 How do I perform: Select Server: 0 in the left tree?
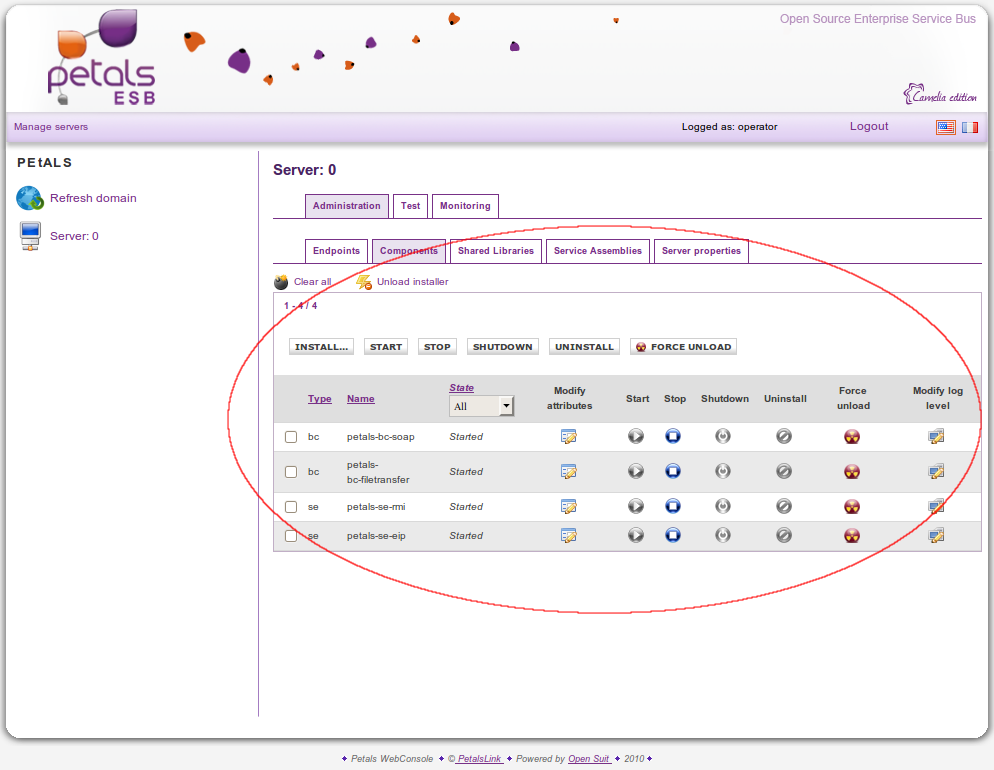coord(74,236)
